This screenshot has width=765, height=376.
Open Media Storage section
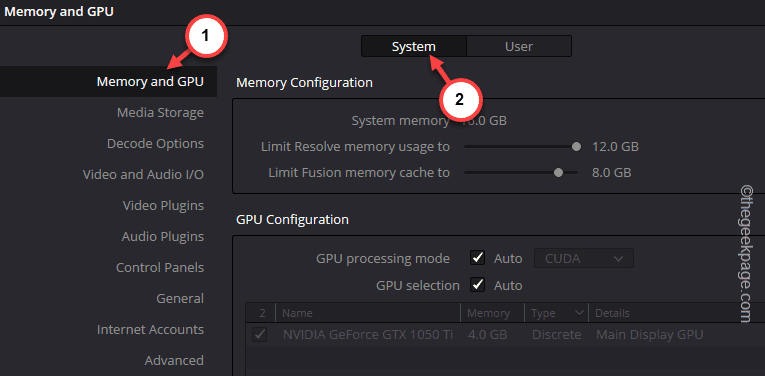coord(160,113)
